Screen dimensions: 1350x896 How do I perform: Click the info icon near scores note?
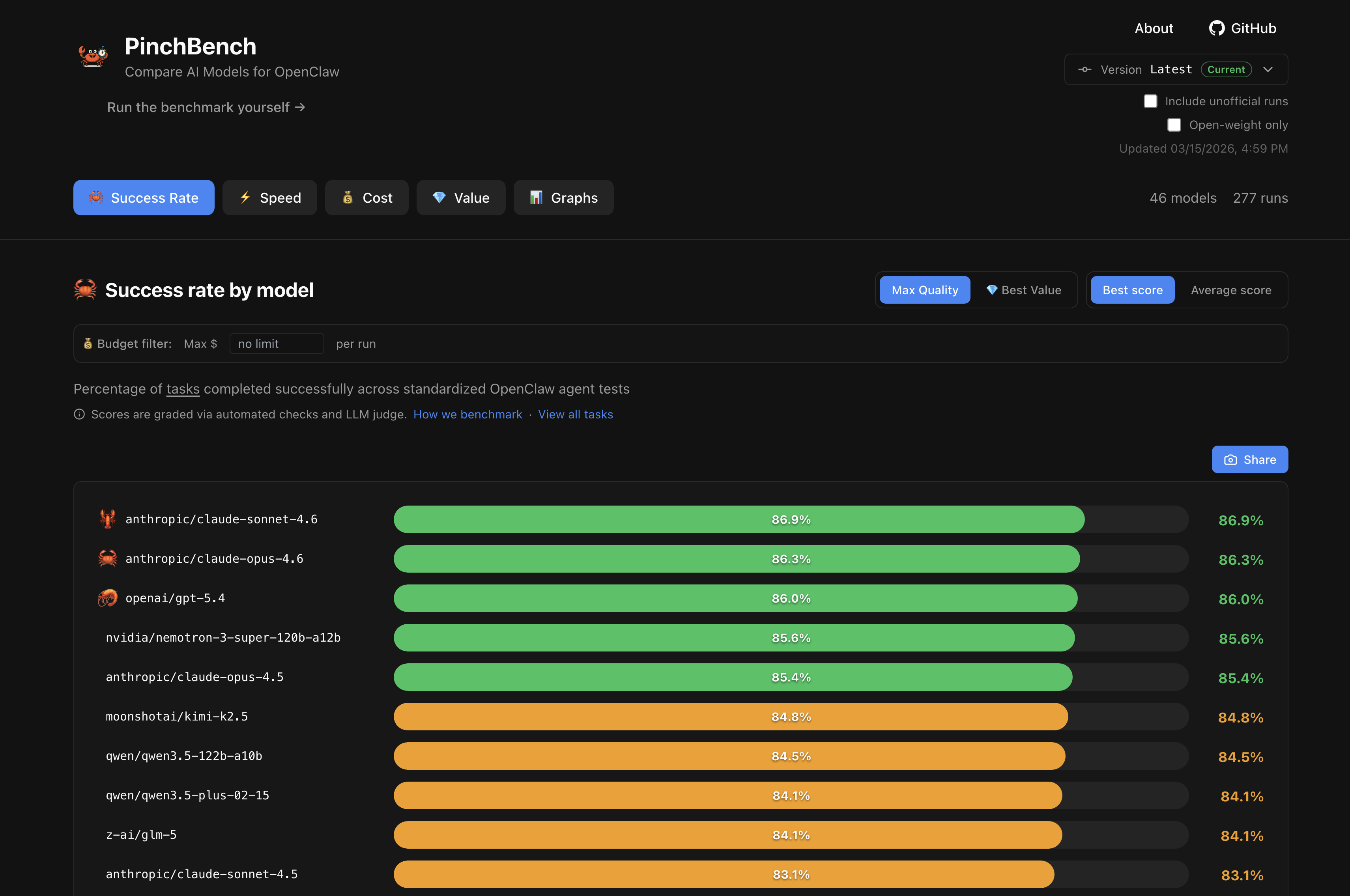79,414
